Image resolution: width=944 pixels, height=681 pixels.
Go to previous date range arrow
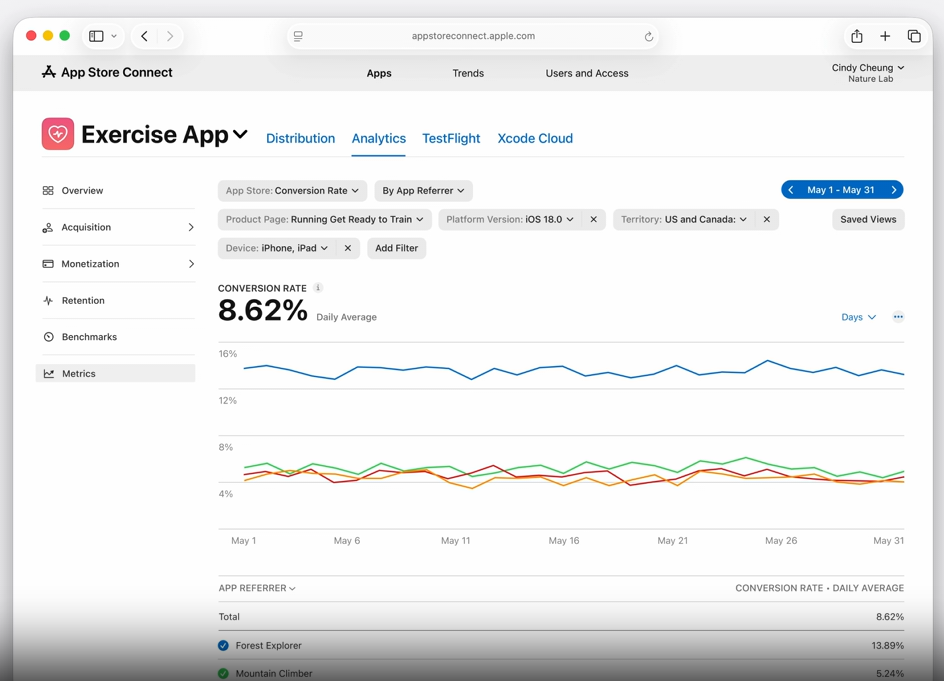[790, 190]
